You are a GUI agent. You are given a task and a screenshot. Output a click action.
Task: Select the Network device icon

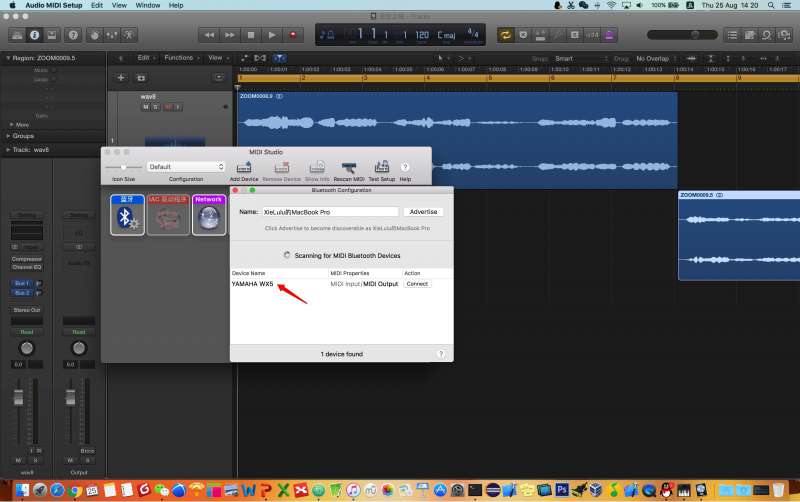point(209,215)
